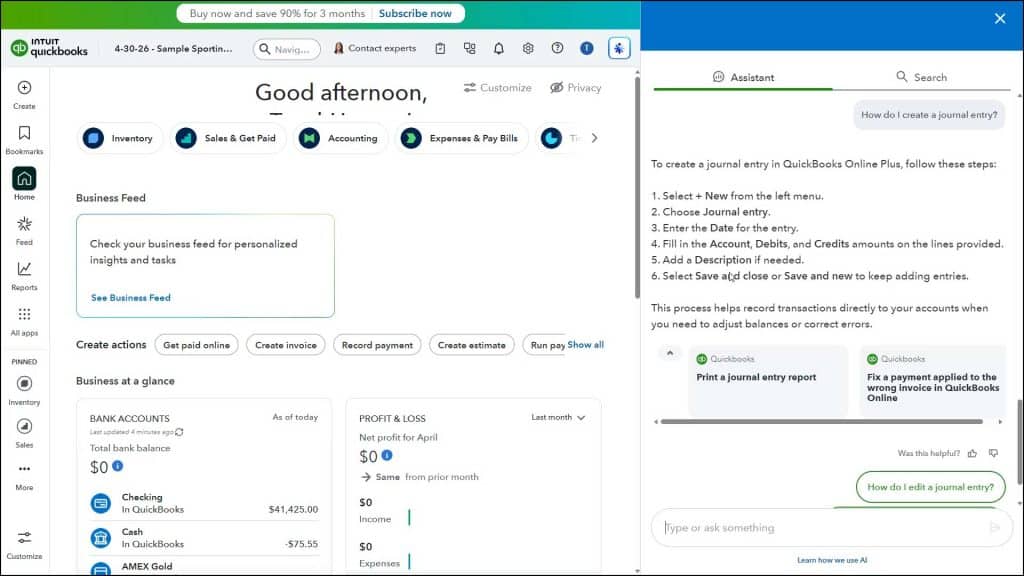Image resolution: width=1024 pixels, height=576 pixels.
Task: Click info icon beside net profit
Action: (x=387, y=455)
